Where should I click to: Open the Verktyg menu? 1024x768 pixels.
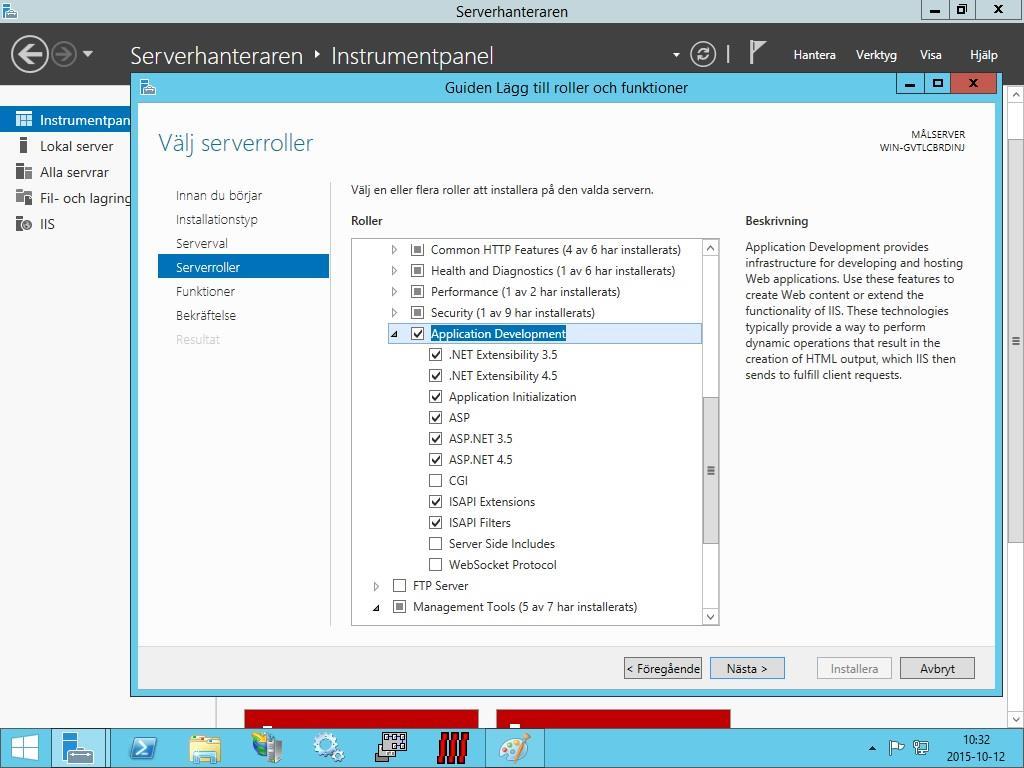tap(876, 55)
